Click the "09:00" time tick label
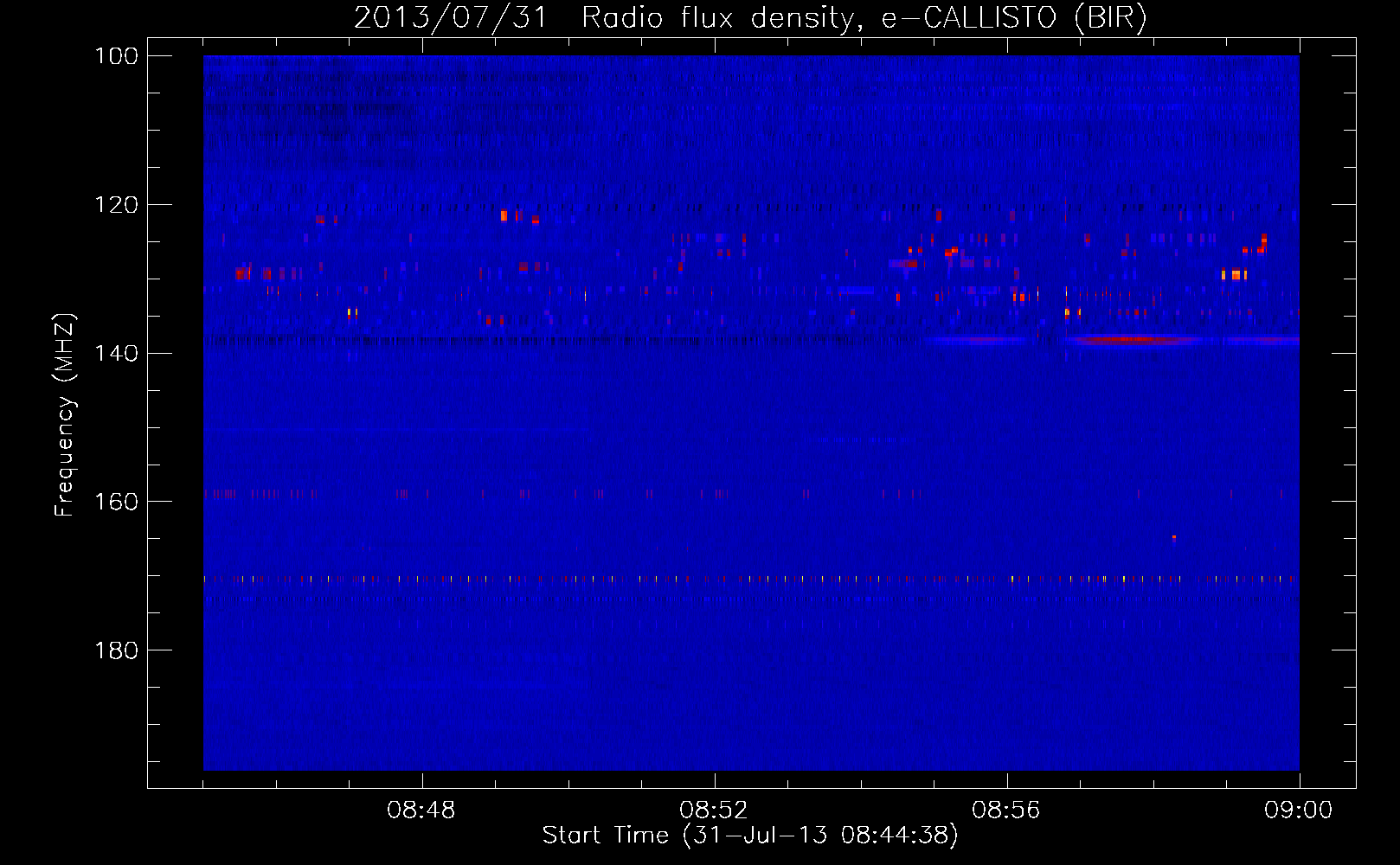1400x865 pixels. (1299, 811)
